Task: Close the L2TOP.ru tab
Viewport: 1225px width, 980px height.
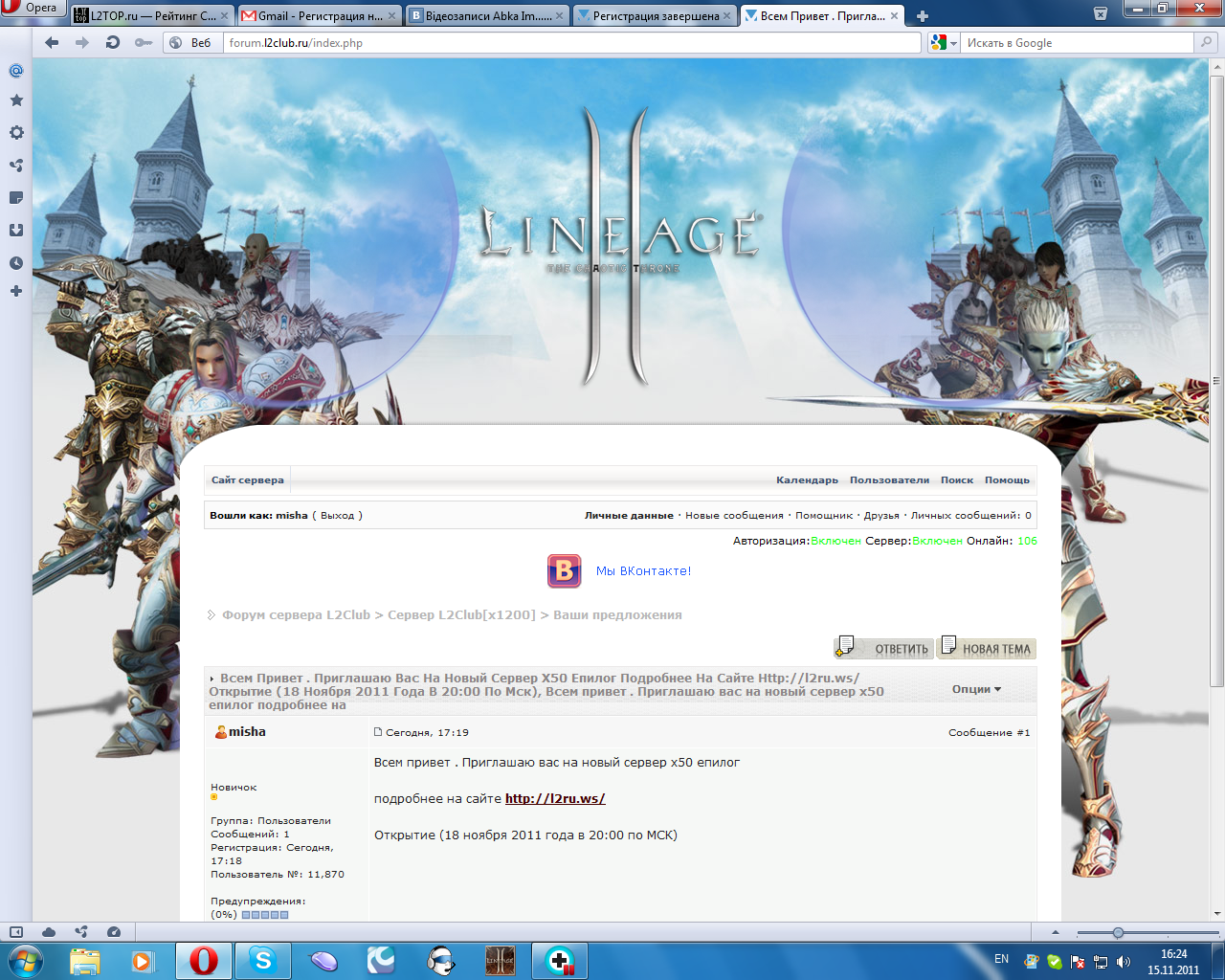Action: click(x=225, y=16)
